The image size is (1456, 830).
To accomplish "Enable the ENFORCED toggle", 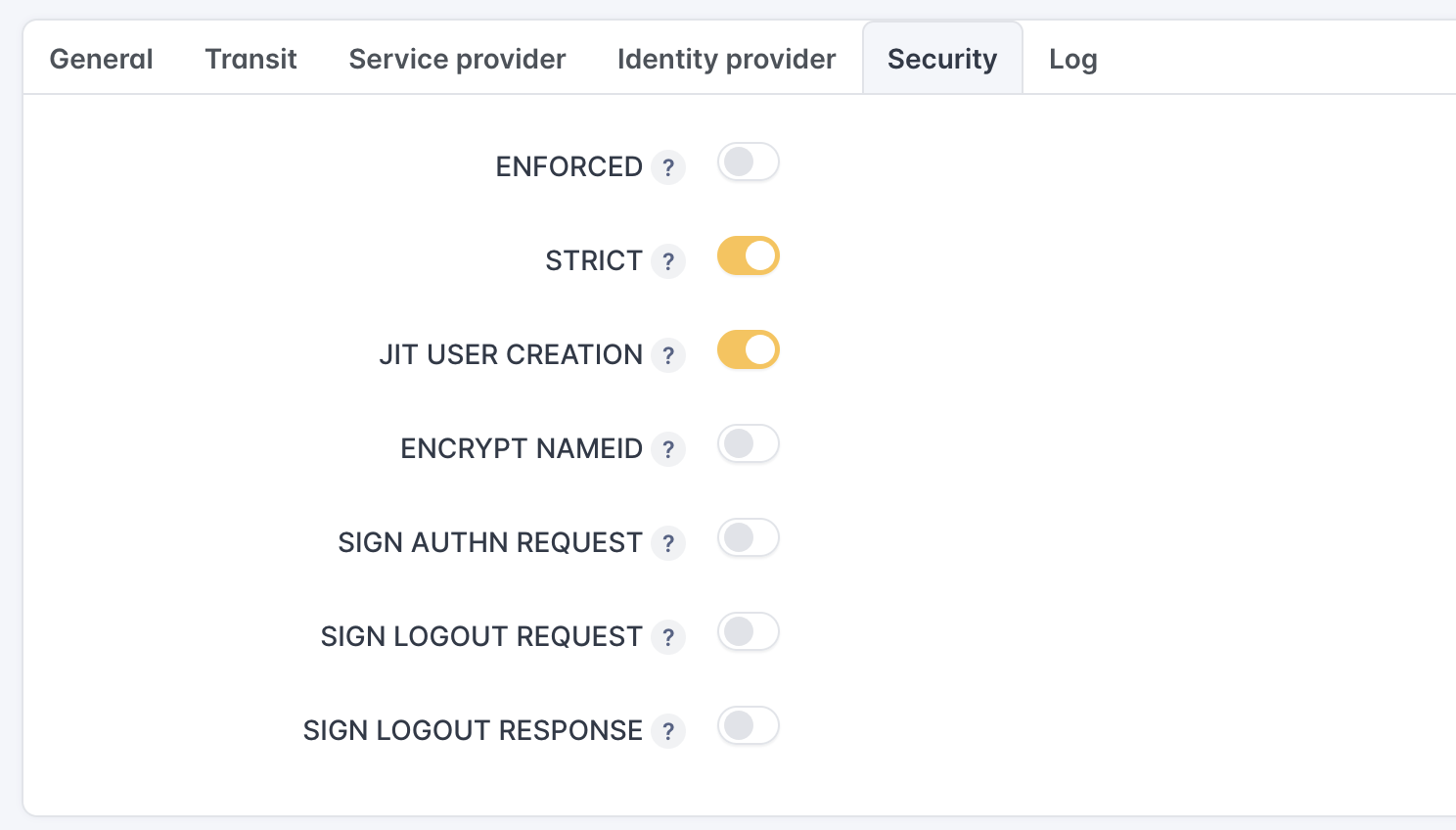I will (748, 162).
